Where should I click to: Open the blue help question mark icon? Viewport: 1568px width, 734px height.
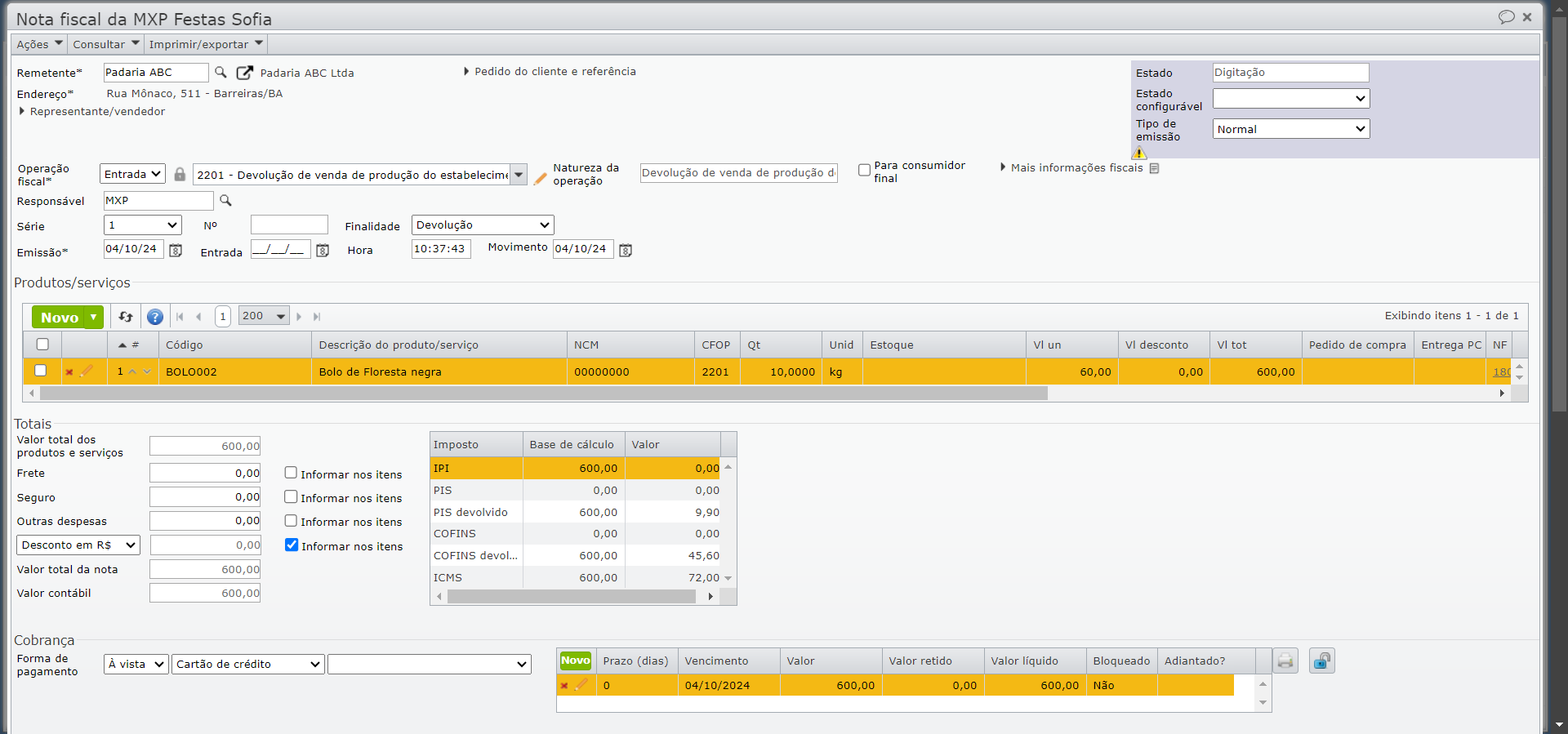[154, 317]
